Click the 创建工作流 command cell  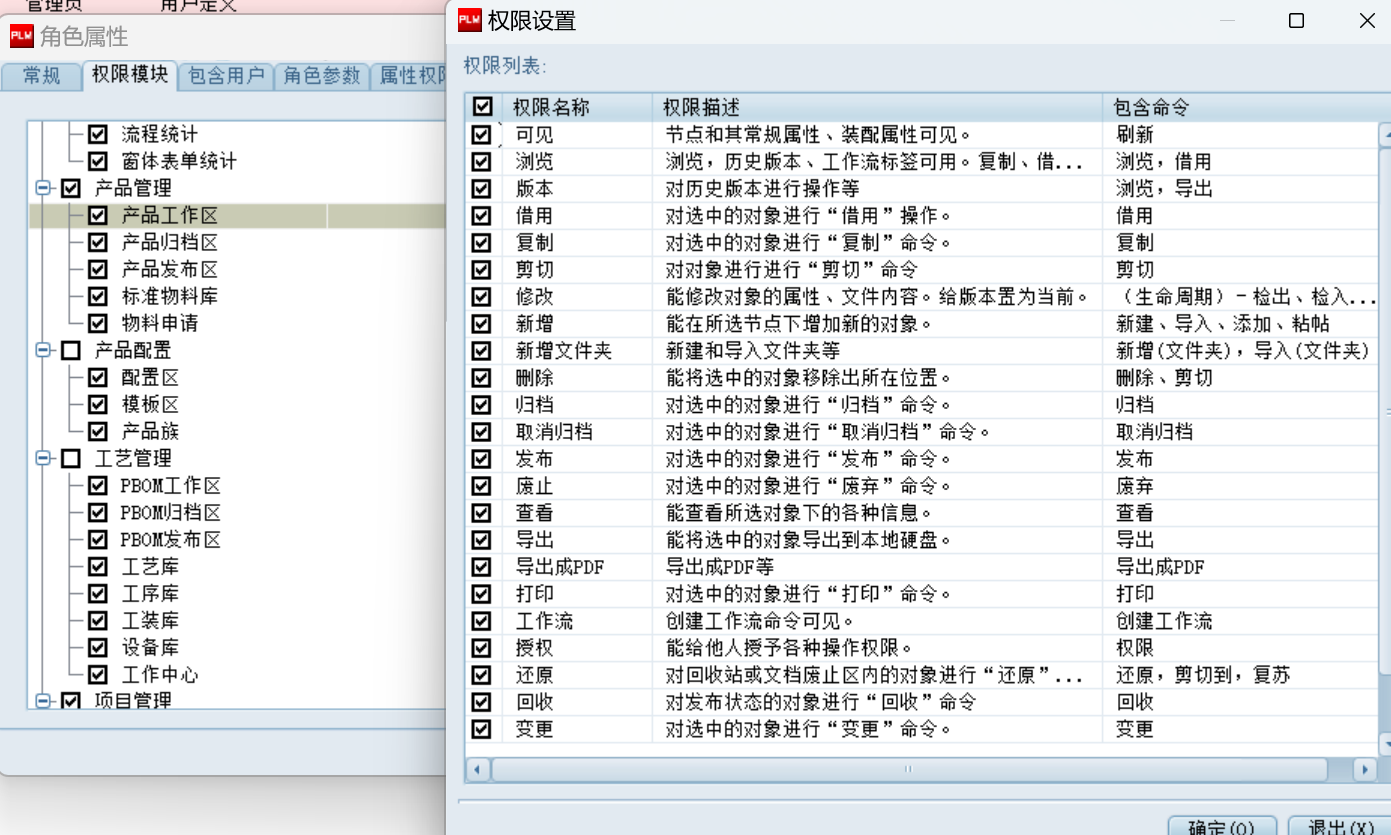[1164, 621]
